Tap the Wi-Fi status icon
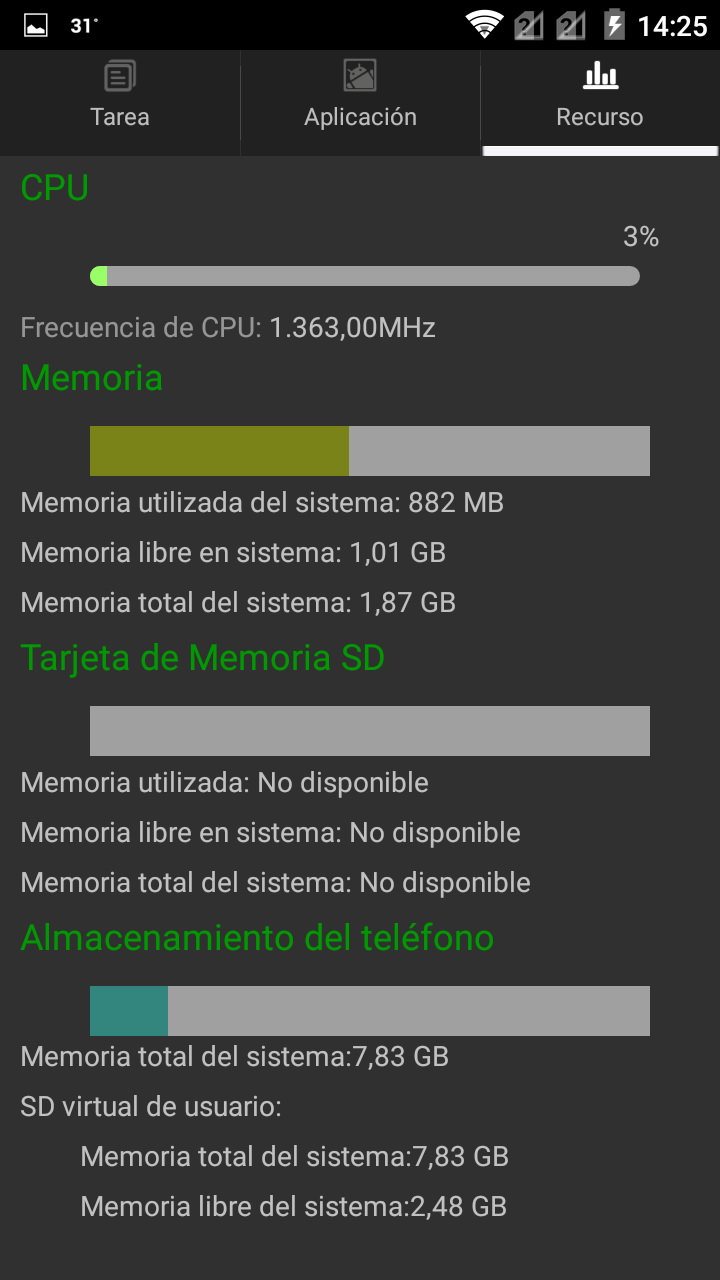The image size is (720, 1280). pos(484,25)
